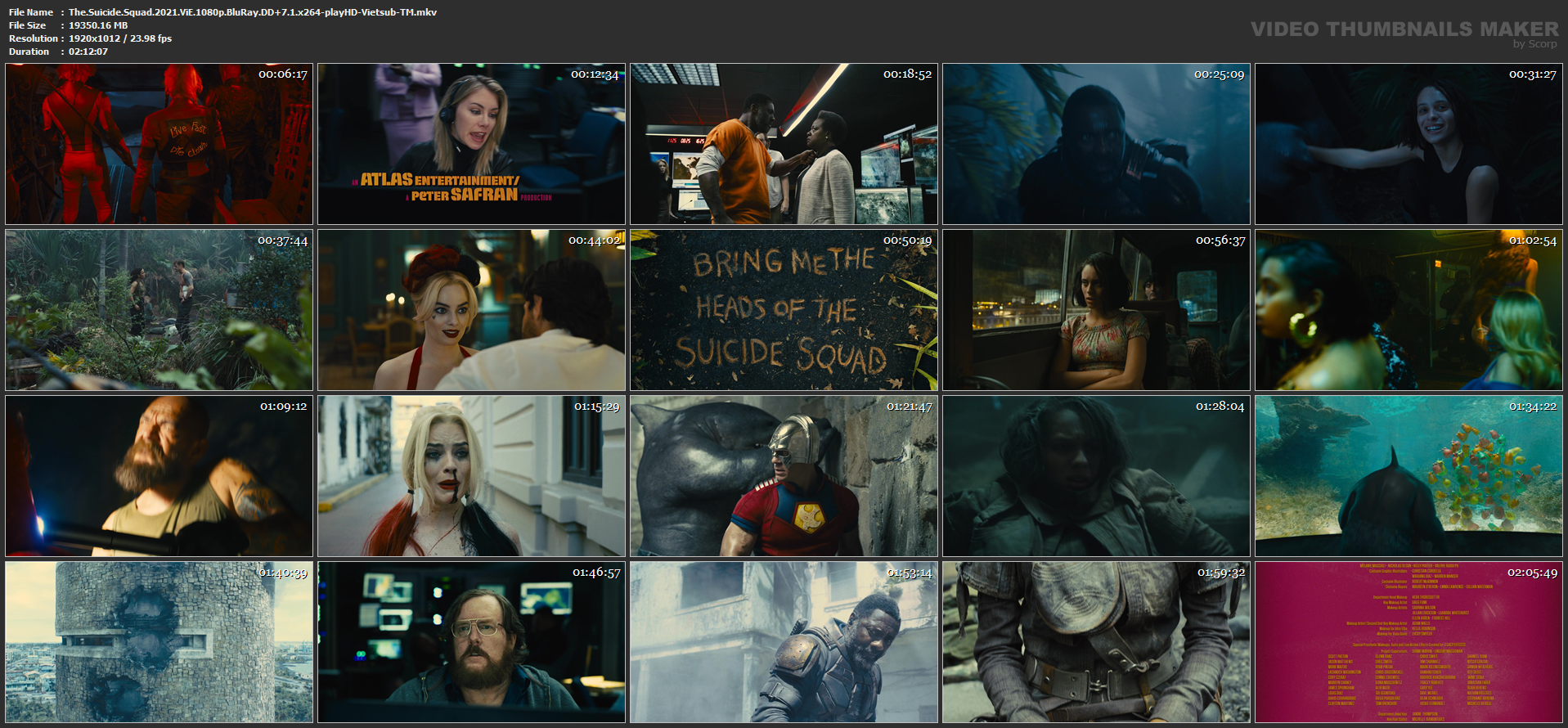Open the thumbnail at 00:18:52
Viewport: 1568px width, 728px height.
point(784,144)
